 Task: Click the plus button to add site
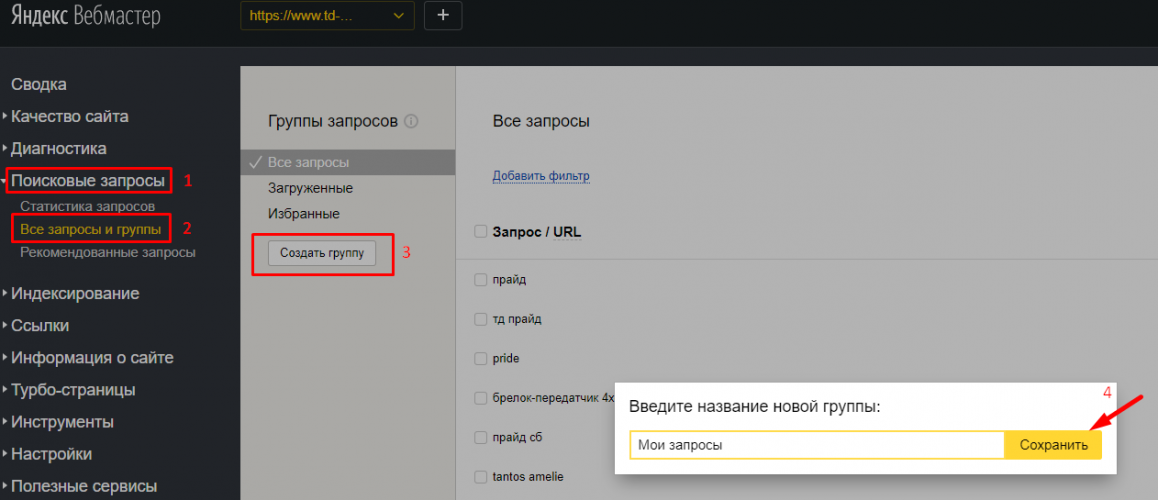[443, 16]
